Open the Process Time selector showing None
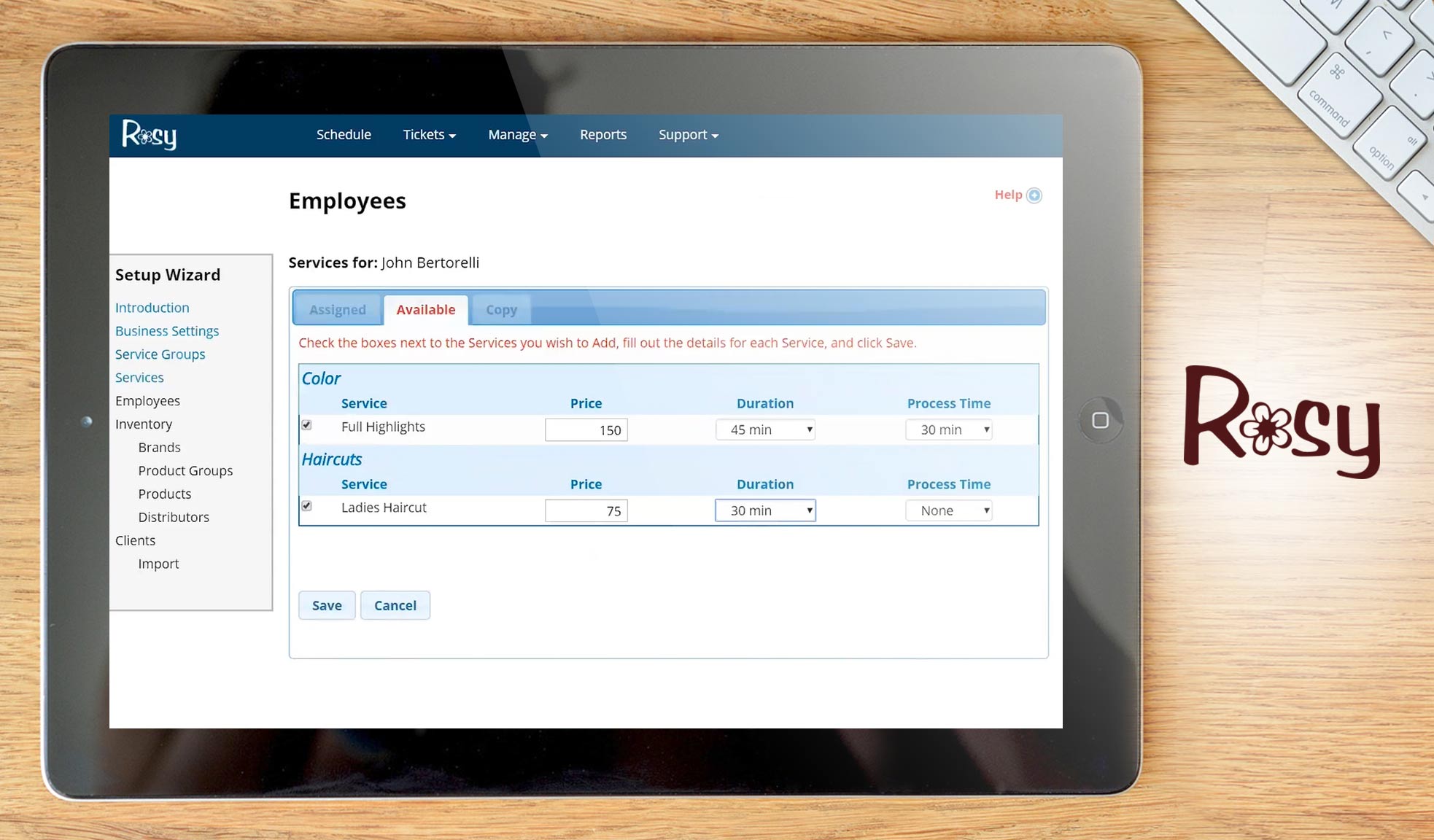The height and width of the screenshot is (840, 1434). click(947, 510)
